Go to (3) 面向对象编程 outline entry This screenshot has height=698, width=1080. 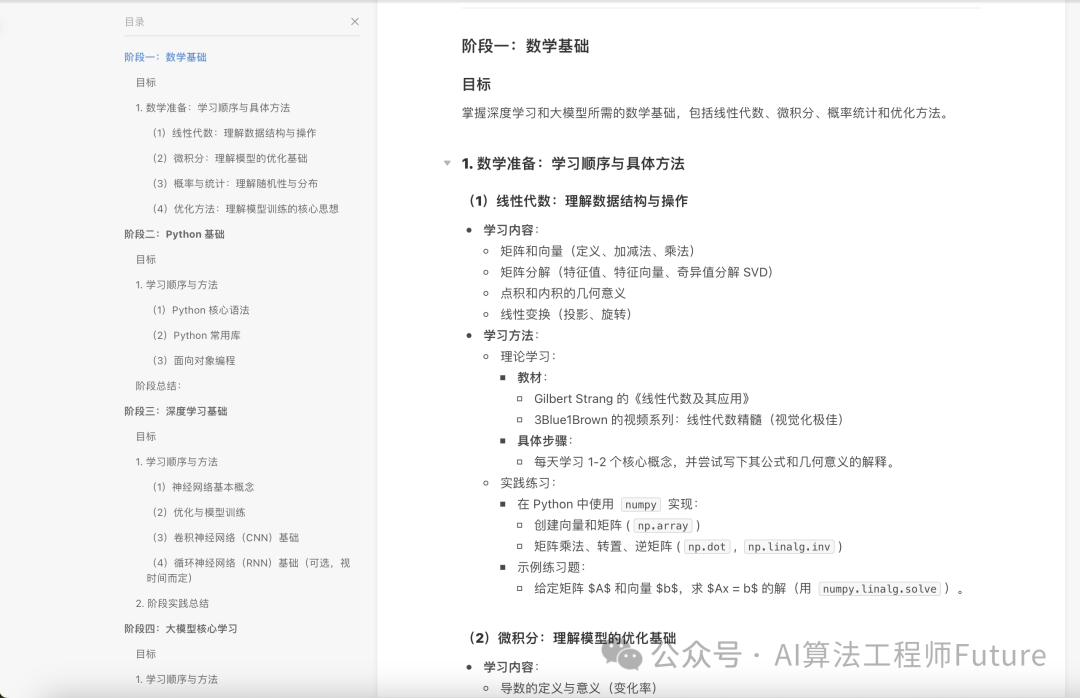pos(194,360)
